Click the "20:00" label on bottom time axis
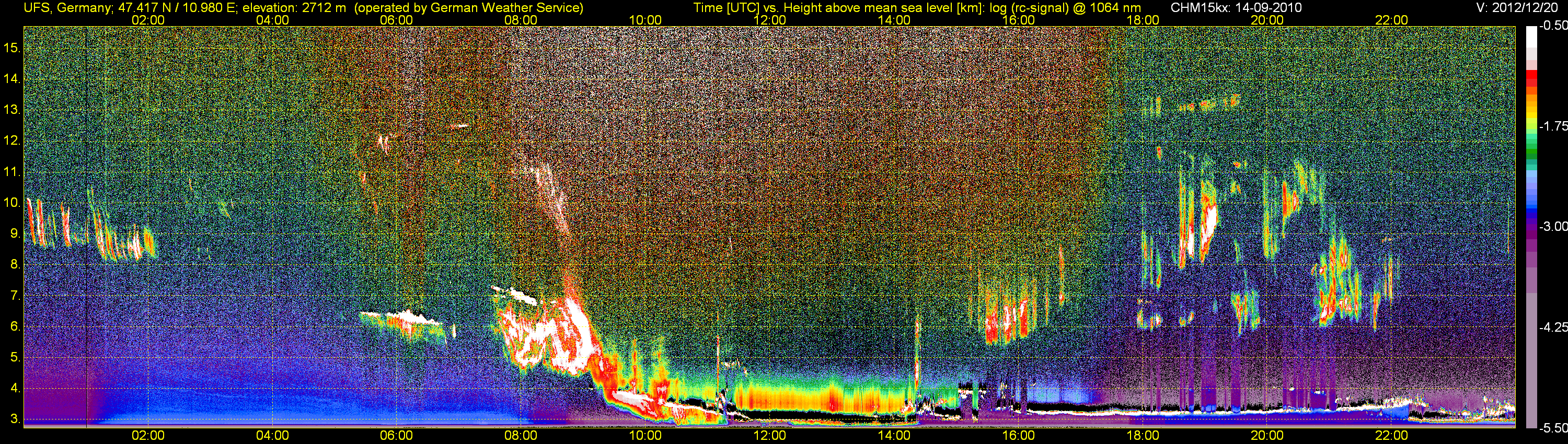Image resolution: width=1568 pixels, height=444 pixels. coord(1267,436)
